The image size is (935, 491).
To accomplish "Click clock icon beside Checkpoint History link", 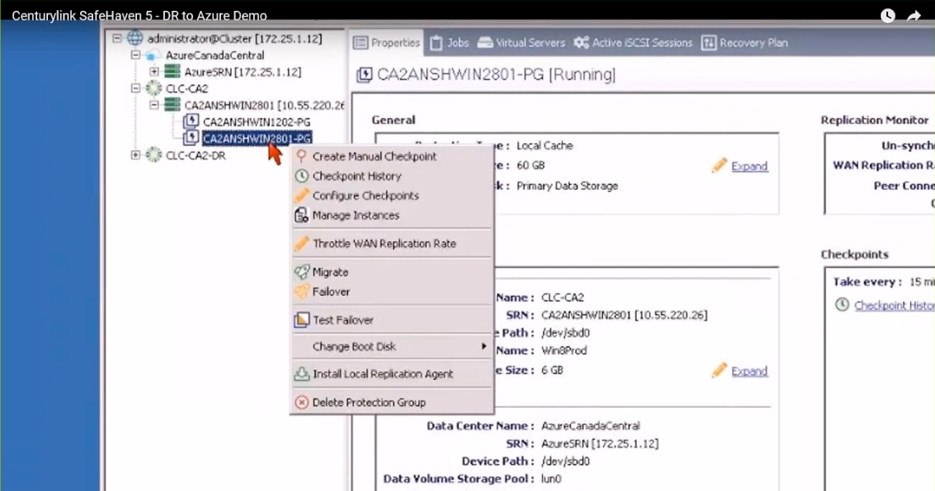I will [842, 305].
